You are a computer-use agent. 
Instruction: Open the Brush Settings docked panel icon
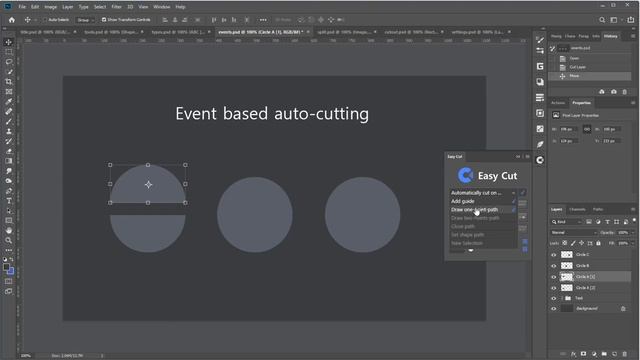[540, 40]
